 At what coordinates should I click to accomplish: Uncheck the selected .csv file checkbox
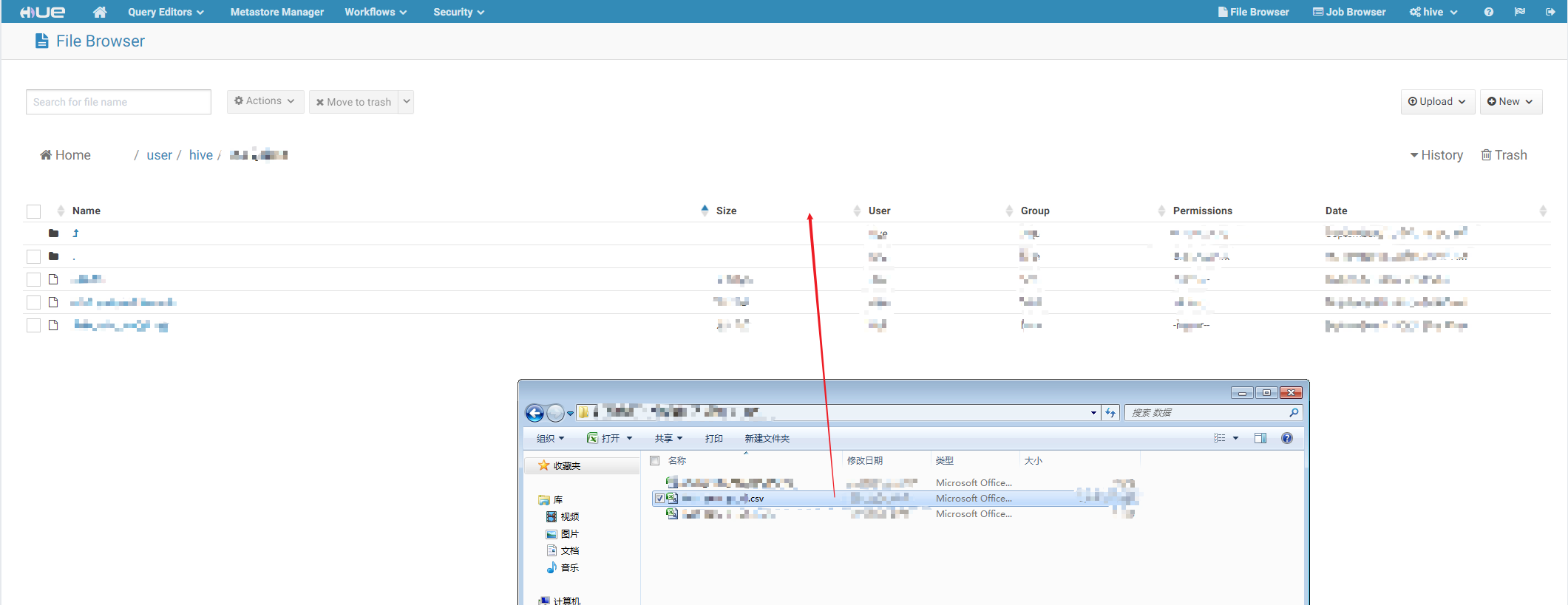coord(659,499)
